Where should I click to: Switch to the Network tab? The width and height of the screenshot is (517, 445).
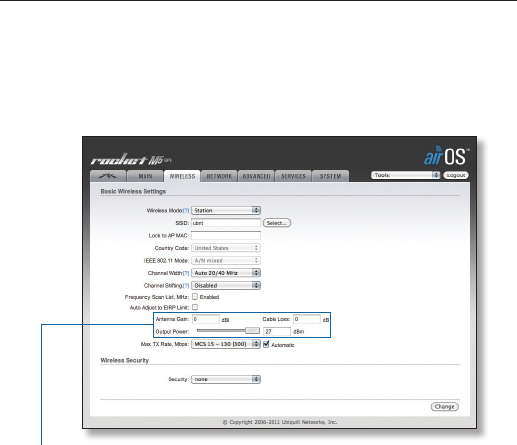[x=219, y=176]
